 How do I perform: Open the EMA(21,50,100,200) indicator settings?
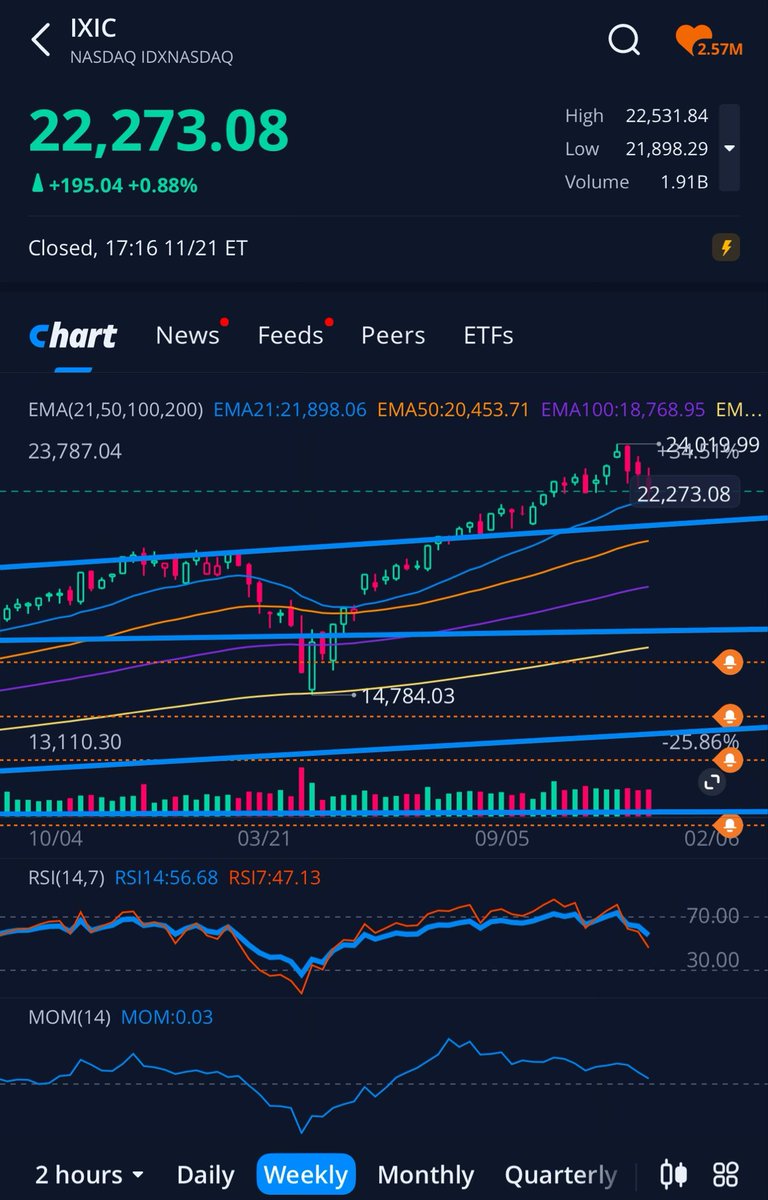click(x=115, y=410)
